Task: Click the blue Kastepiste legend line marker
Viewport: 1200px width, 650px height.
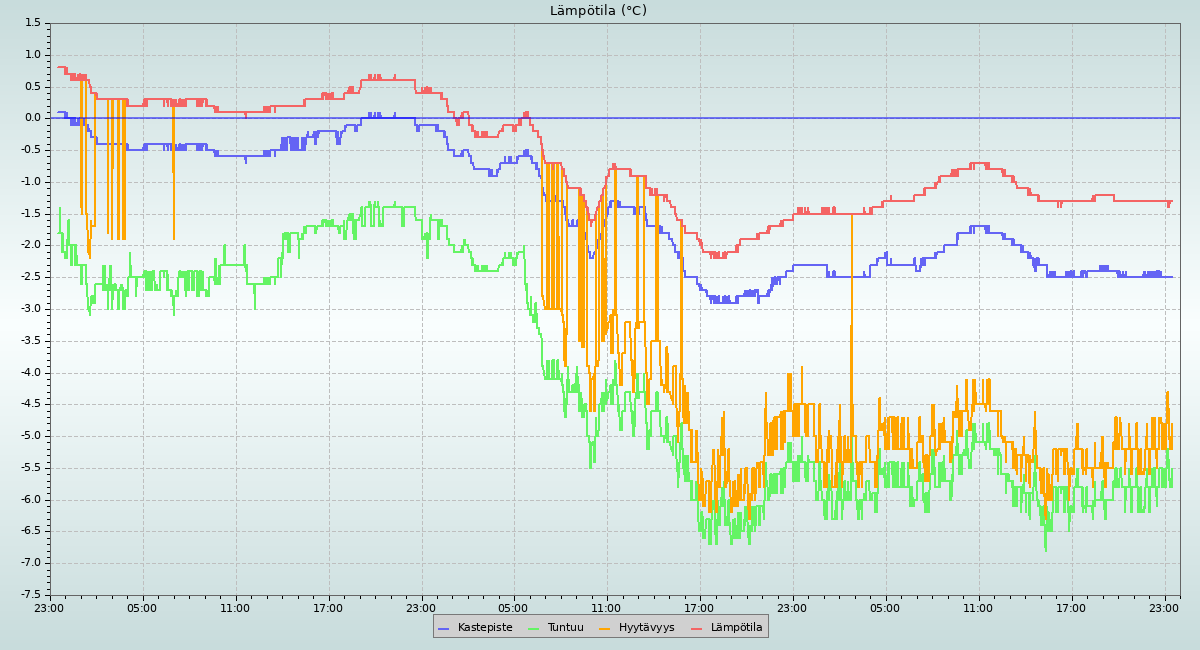Action: pyautogui.click(x=444, y=627)
